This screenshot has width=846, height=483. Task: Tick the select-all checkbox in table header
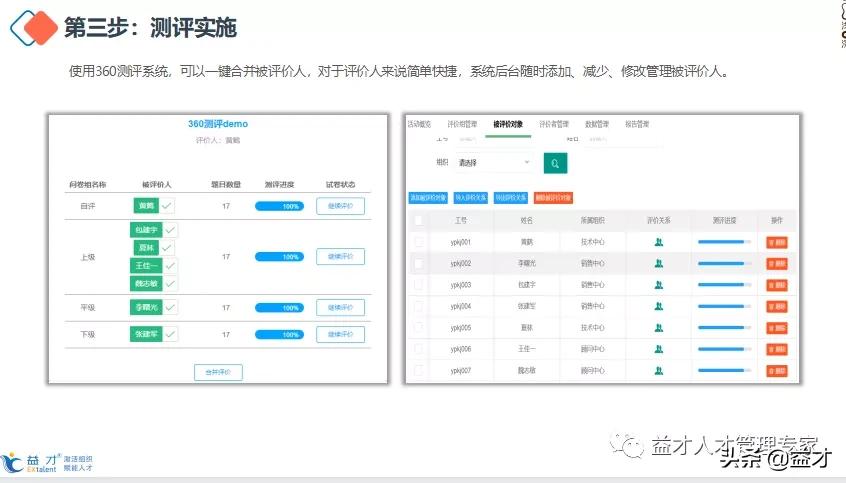click(418, 220)
